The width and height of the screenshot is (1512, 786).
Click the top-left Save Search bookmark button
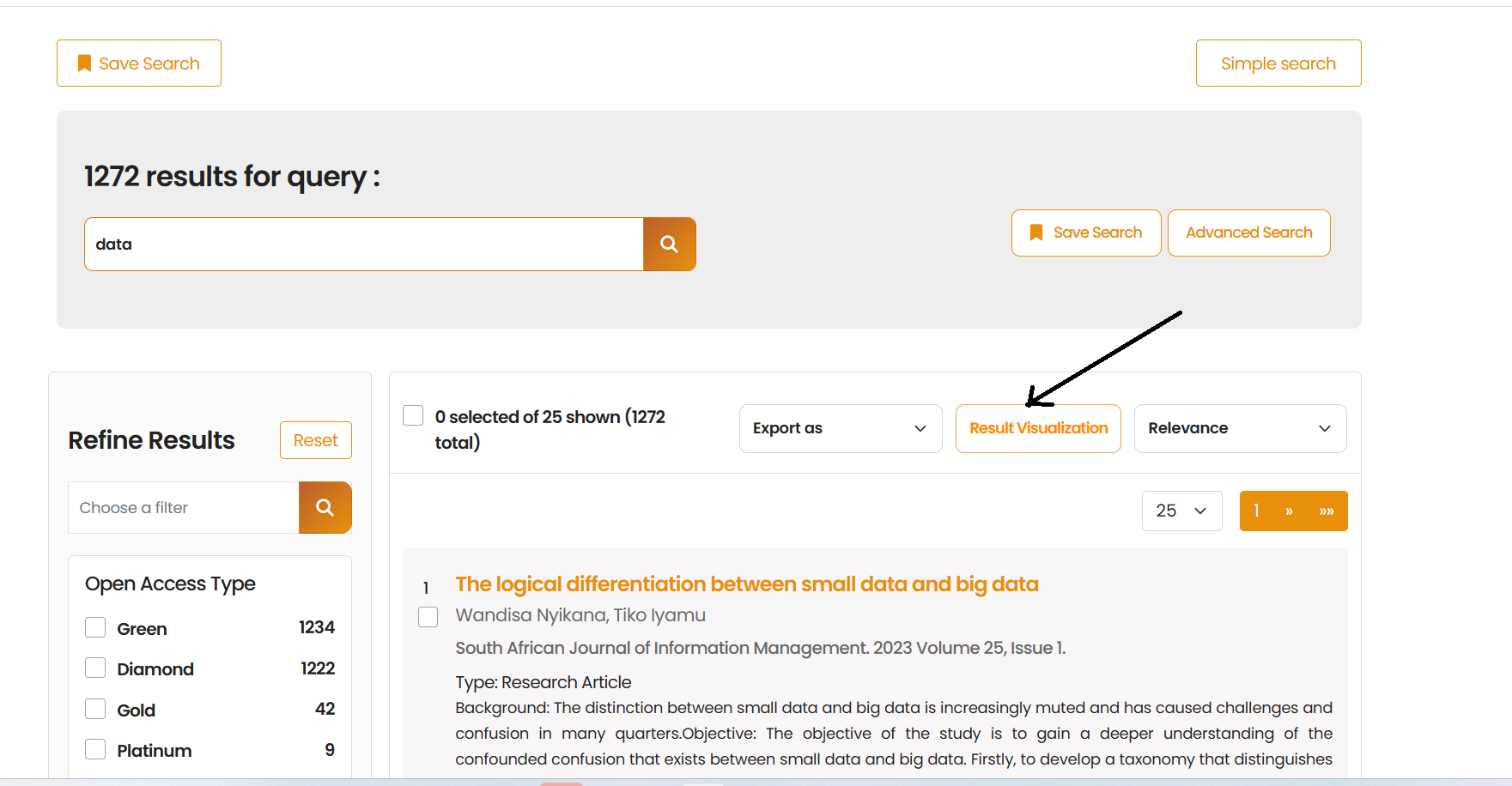click(139, 63)
